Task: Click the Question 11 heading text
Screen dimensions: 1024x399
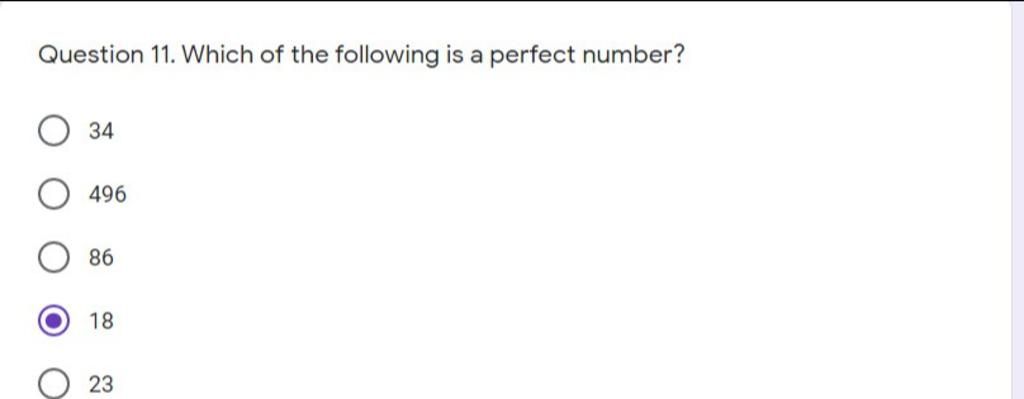Action: click(x=107, y=55)
